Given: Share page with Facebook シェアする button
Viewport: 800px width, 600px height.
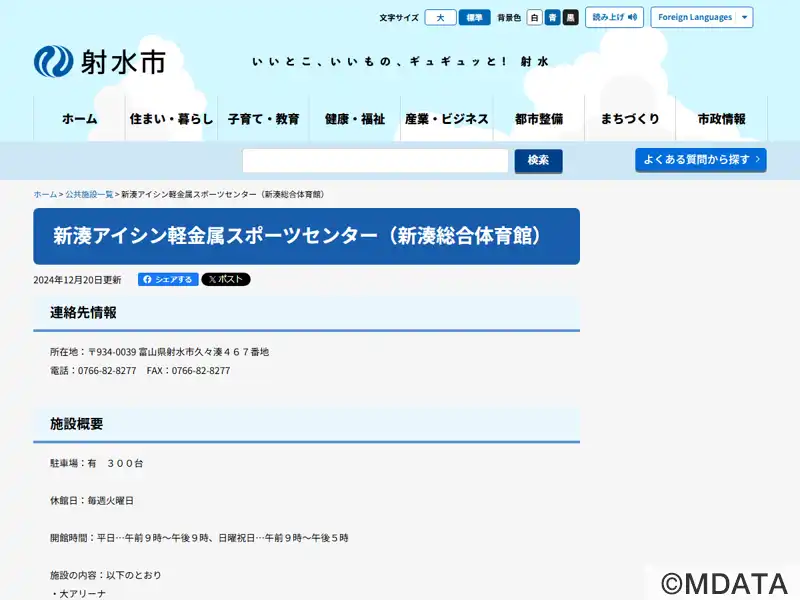Looking at the screenshot, I should pos(168,279).
